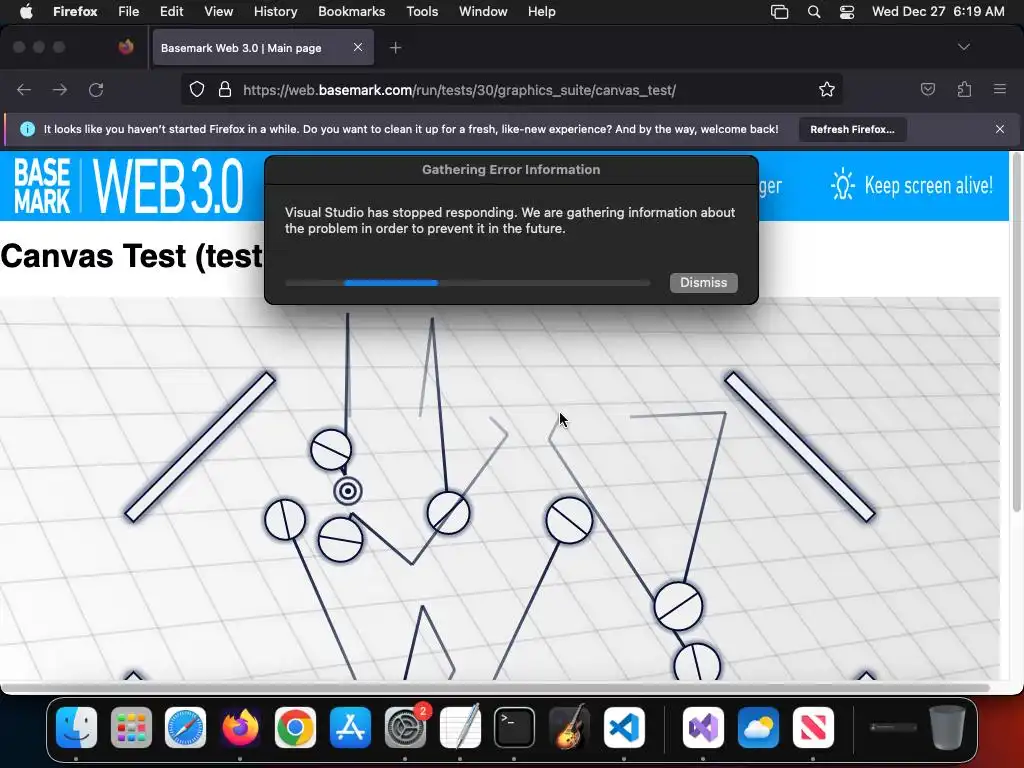Click the target circle in canvas

coord(347,491)
